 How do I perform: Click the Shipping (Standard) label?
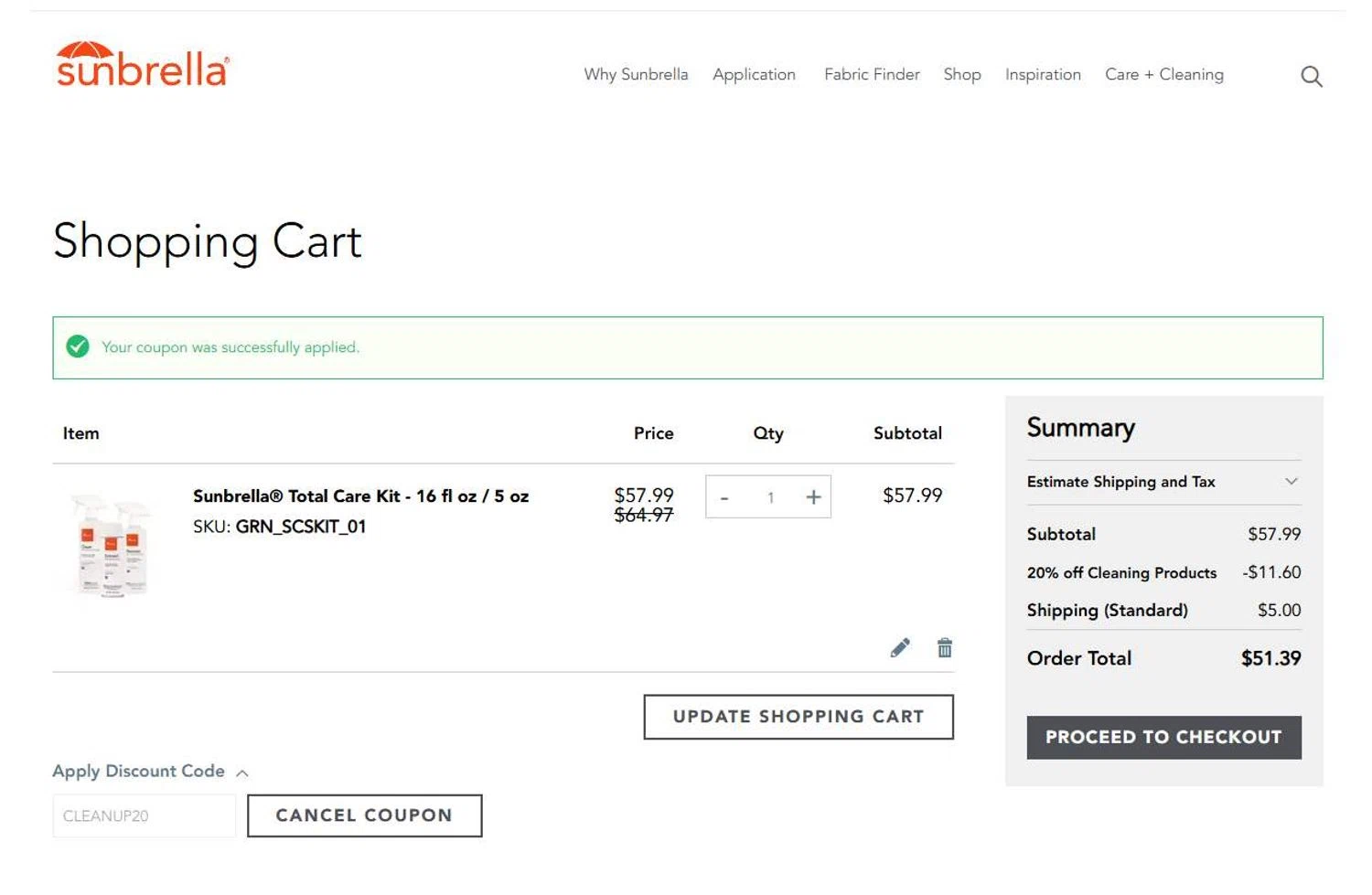(x=1107, y=610)
